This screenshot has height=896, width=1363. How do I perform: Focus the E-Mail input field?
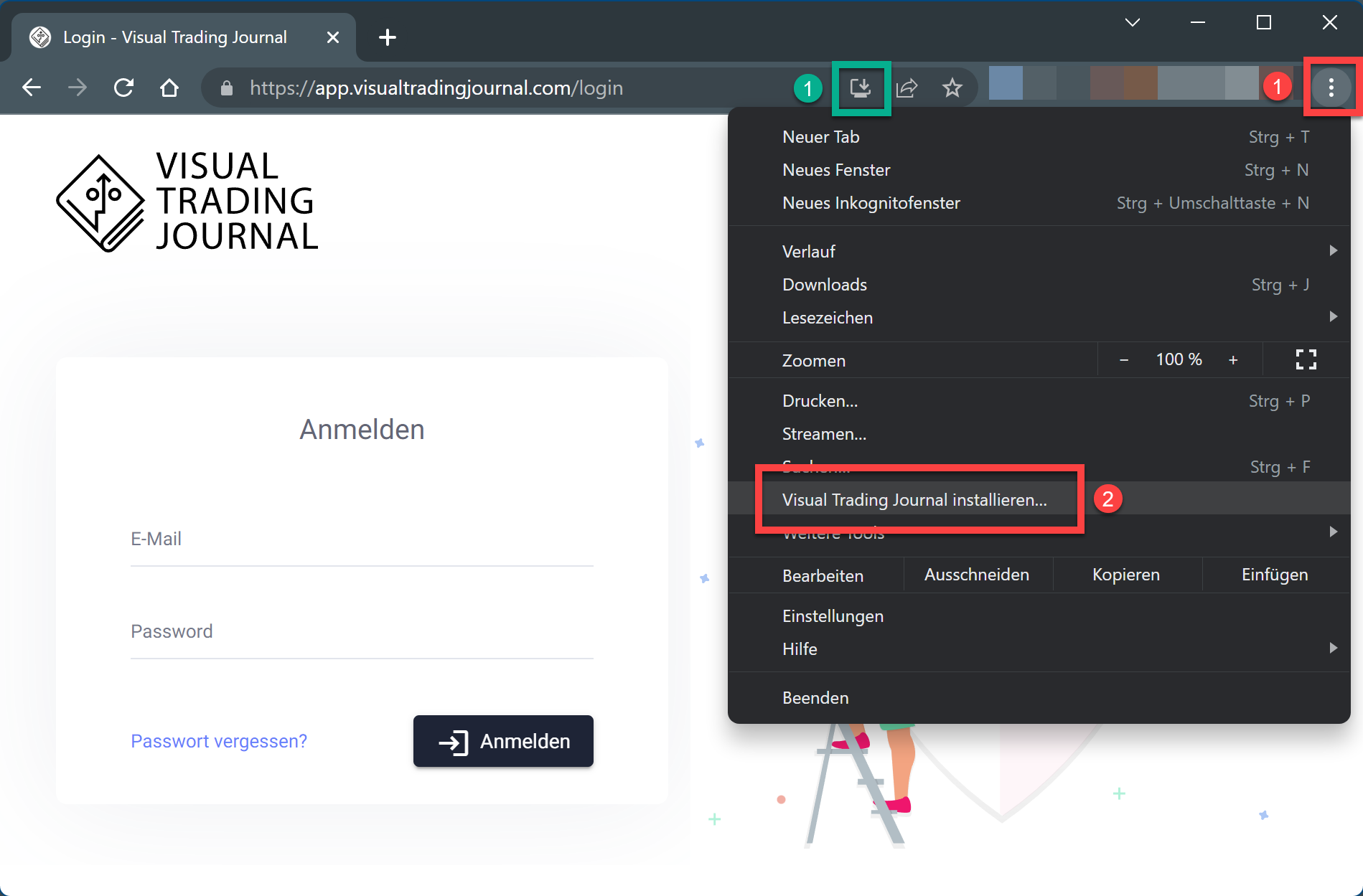tap(362, 539)
